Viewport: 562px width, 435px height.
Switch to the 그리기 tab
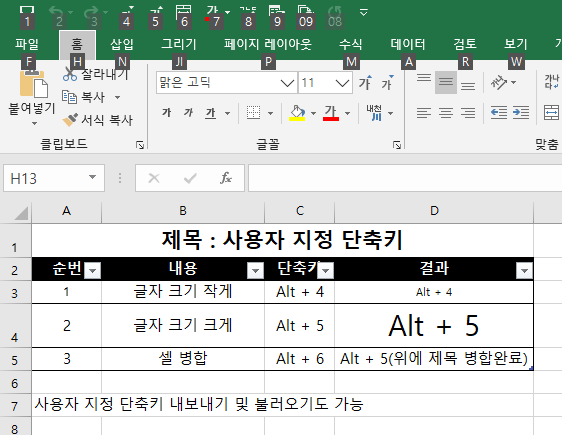179,44
